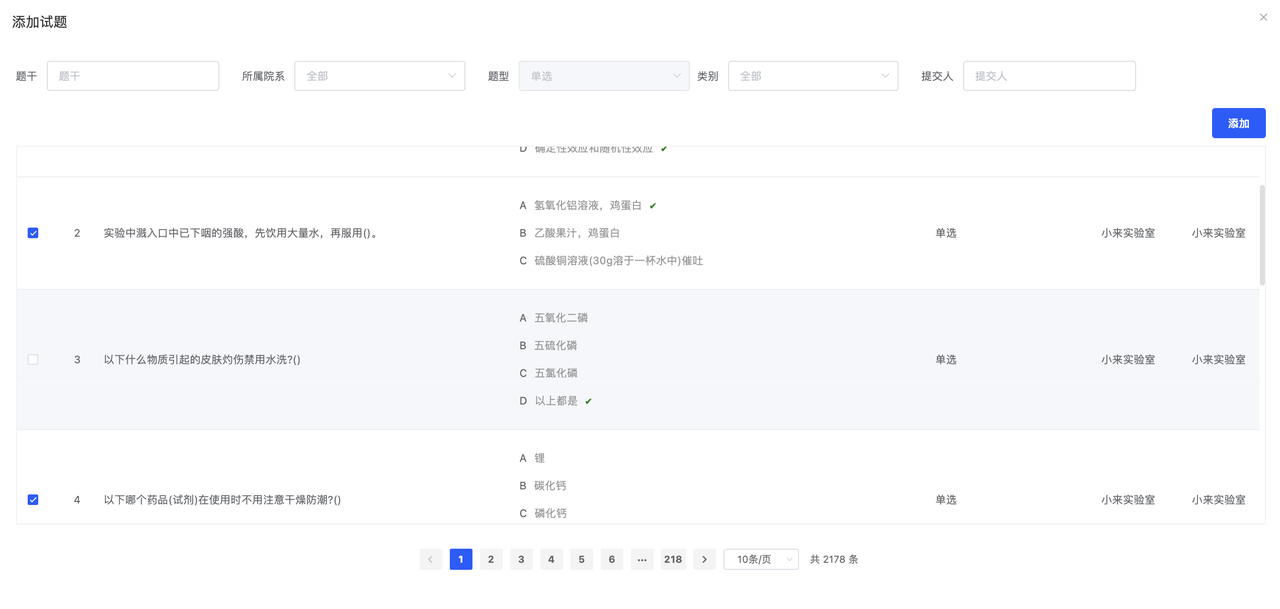Click the previous page arrow

pos(431,559)
